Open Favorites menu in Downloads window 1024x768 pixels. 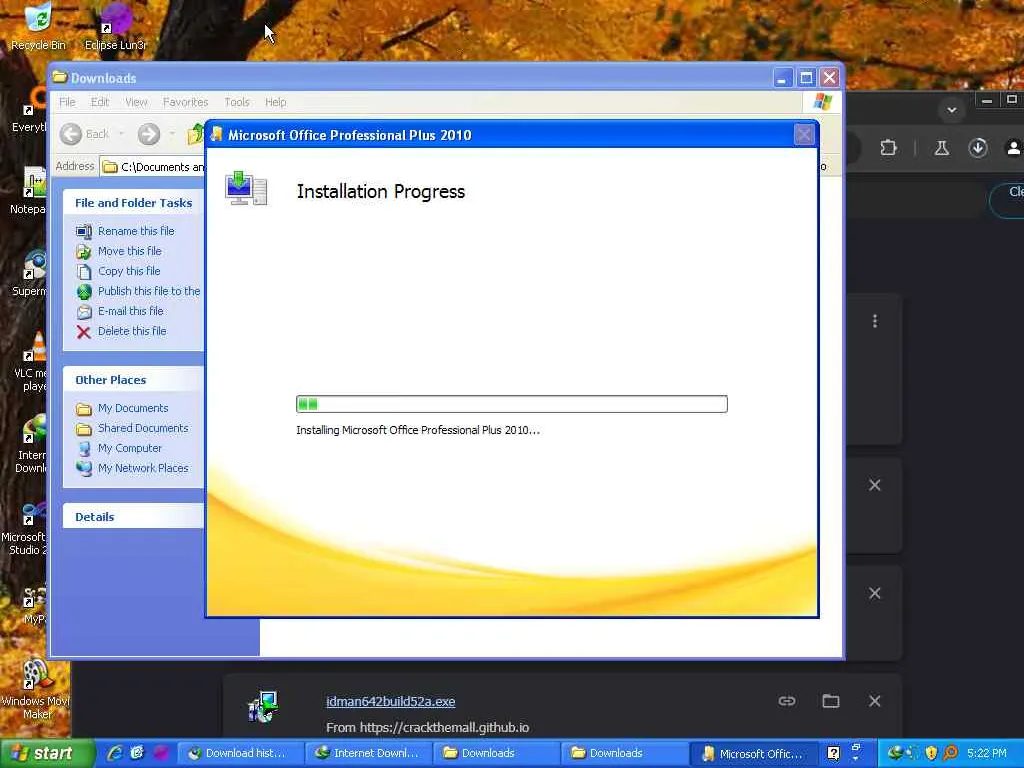point(185,102)
